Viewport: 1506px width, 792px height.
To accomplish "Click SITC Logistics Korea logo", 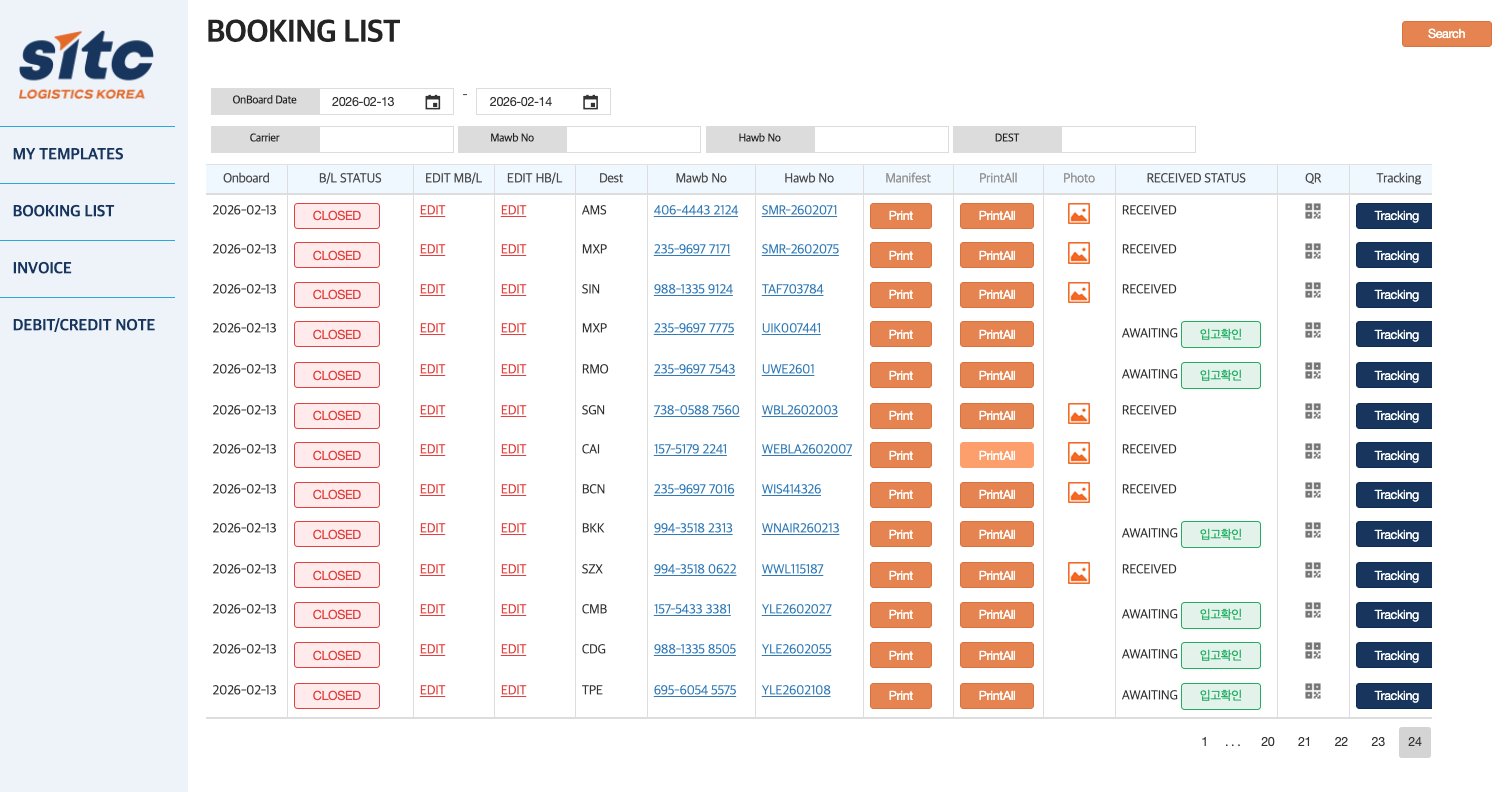I will pos(86,65).
